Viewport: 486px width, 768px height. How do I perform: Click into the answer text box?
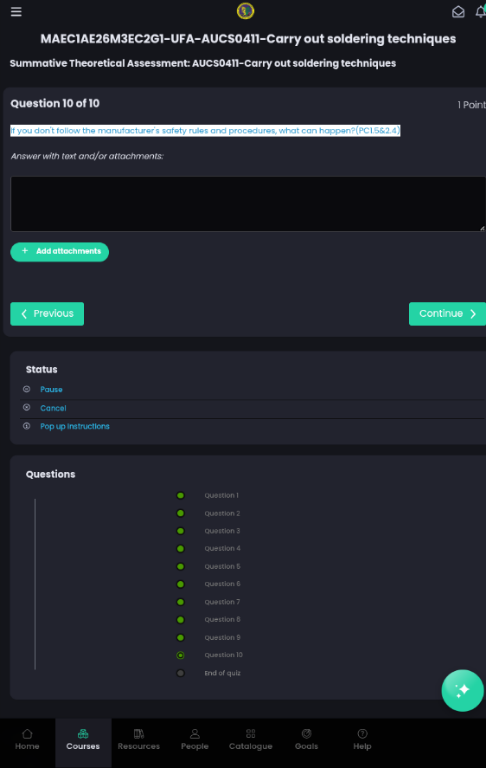[x=248, y=204]
